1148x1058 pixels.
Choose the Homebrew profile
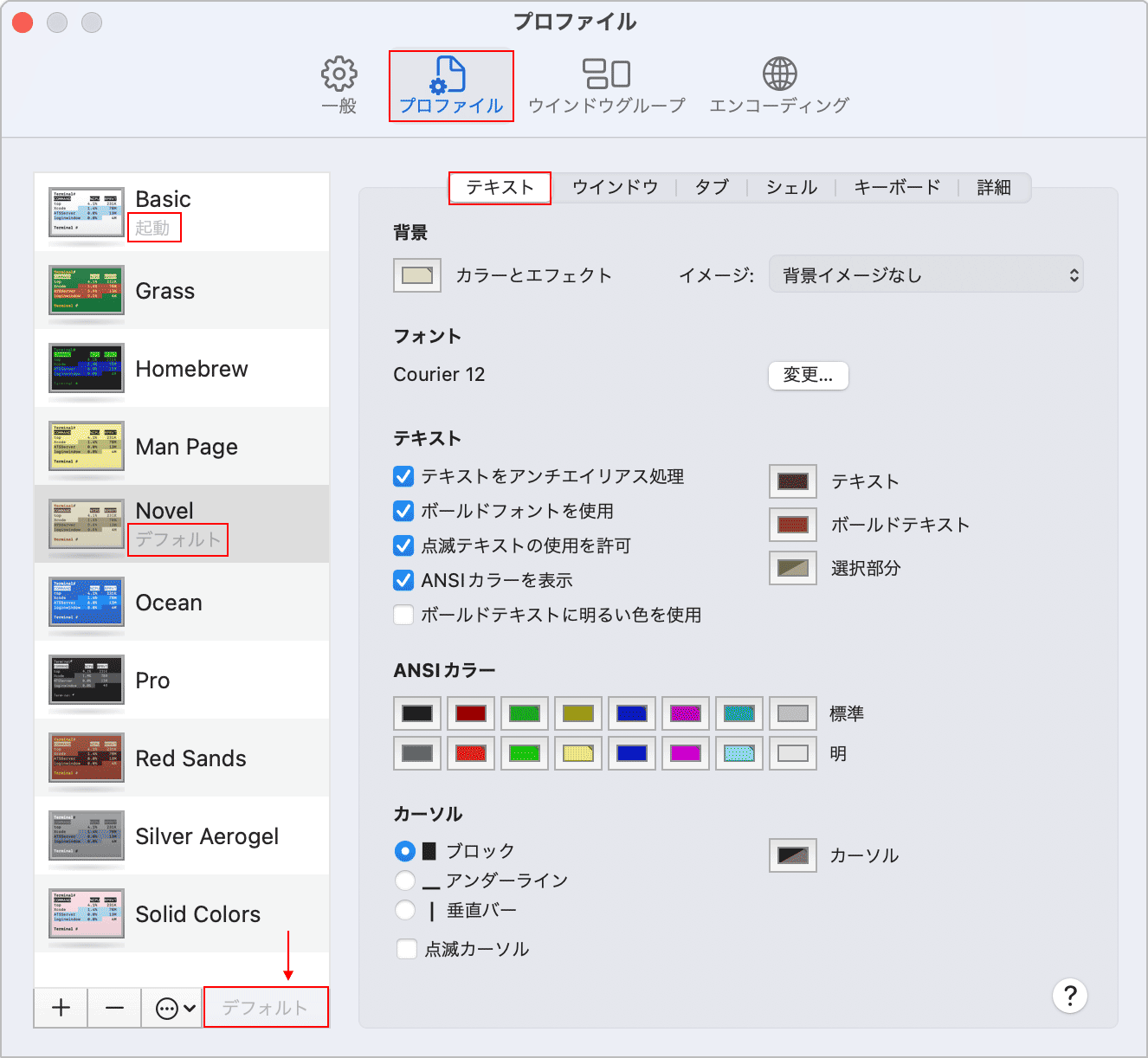coord(182,368)
